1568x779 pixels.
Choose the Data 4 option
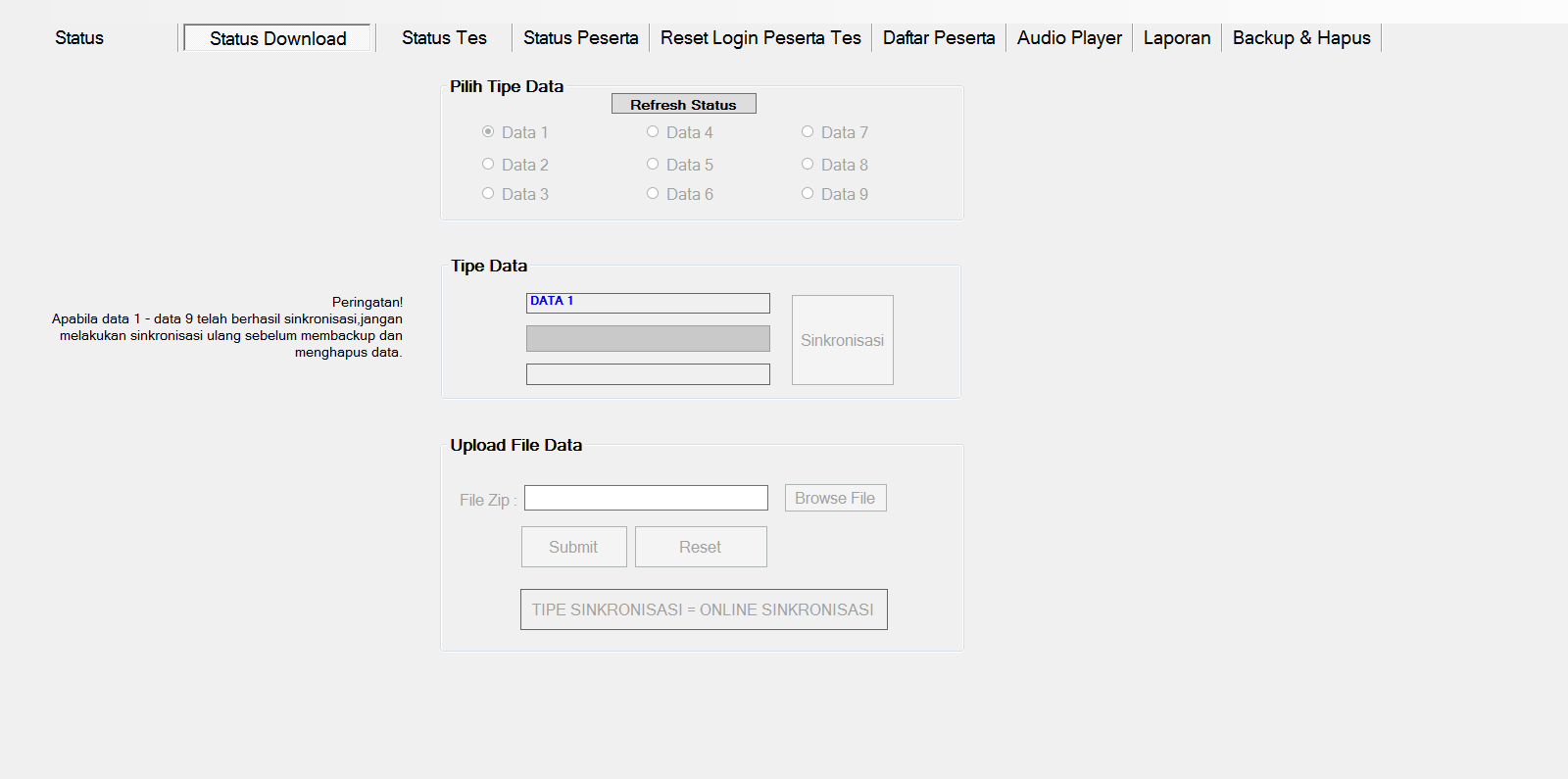click(653, 132)
